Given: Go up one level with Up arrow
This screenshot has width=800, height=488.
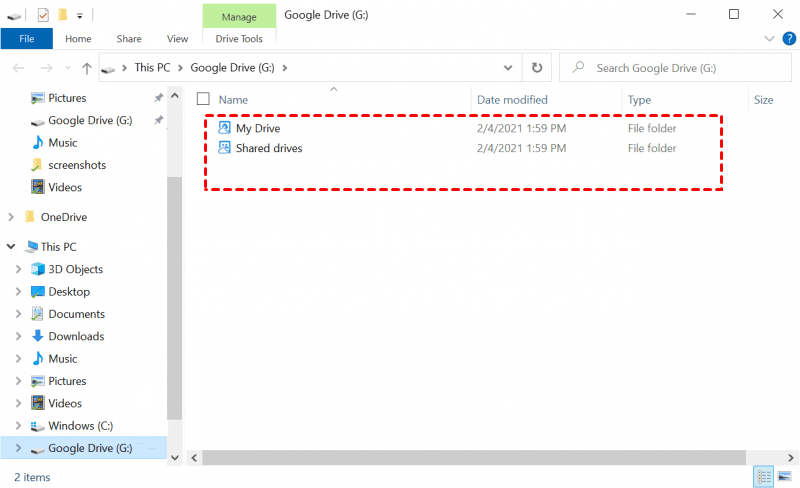Looking at the screenshot, I should (x=87, y=68).
